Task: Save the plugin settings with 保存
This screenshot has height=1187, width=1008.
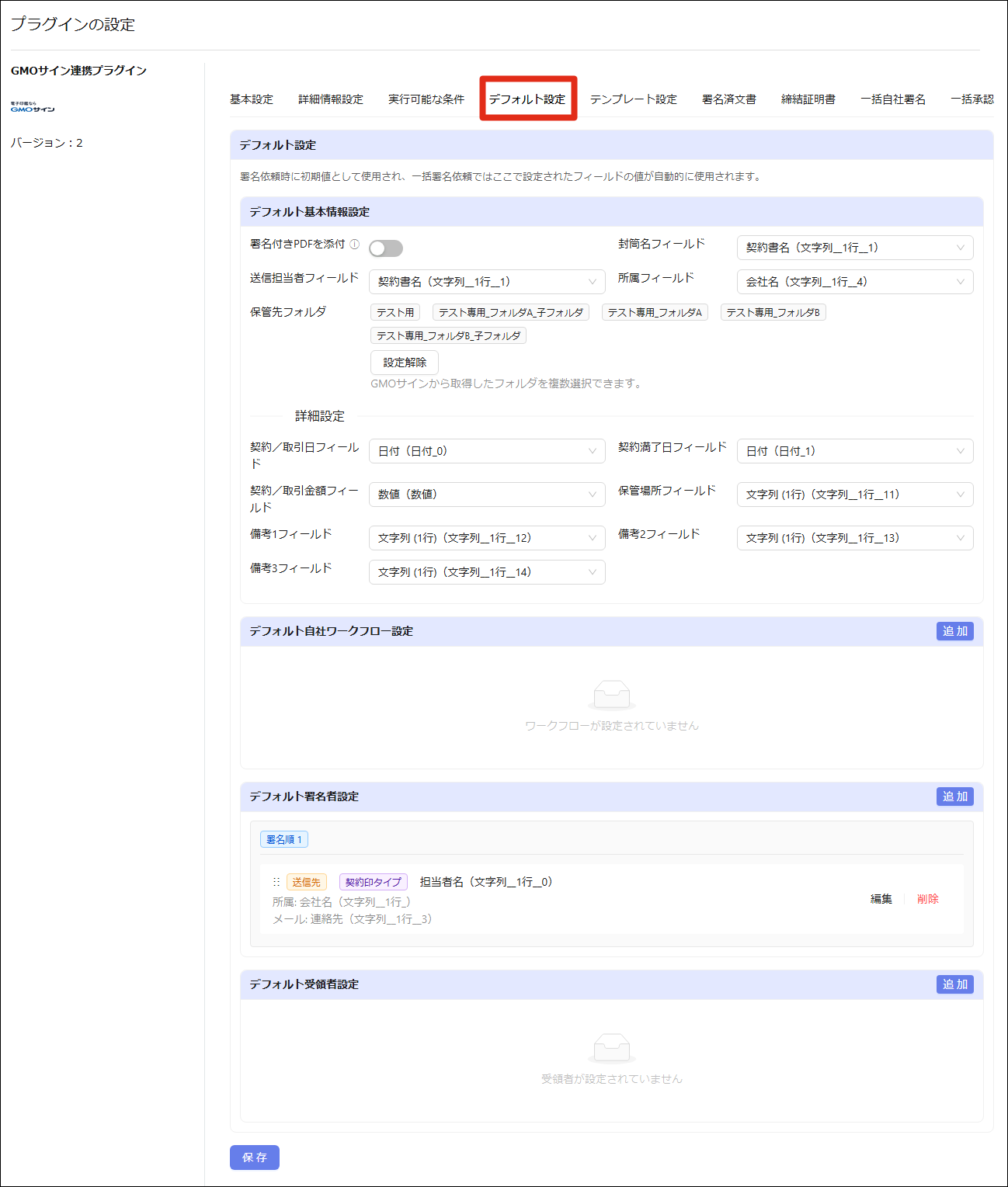Action: tap(255, 1157)
